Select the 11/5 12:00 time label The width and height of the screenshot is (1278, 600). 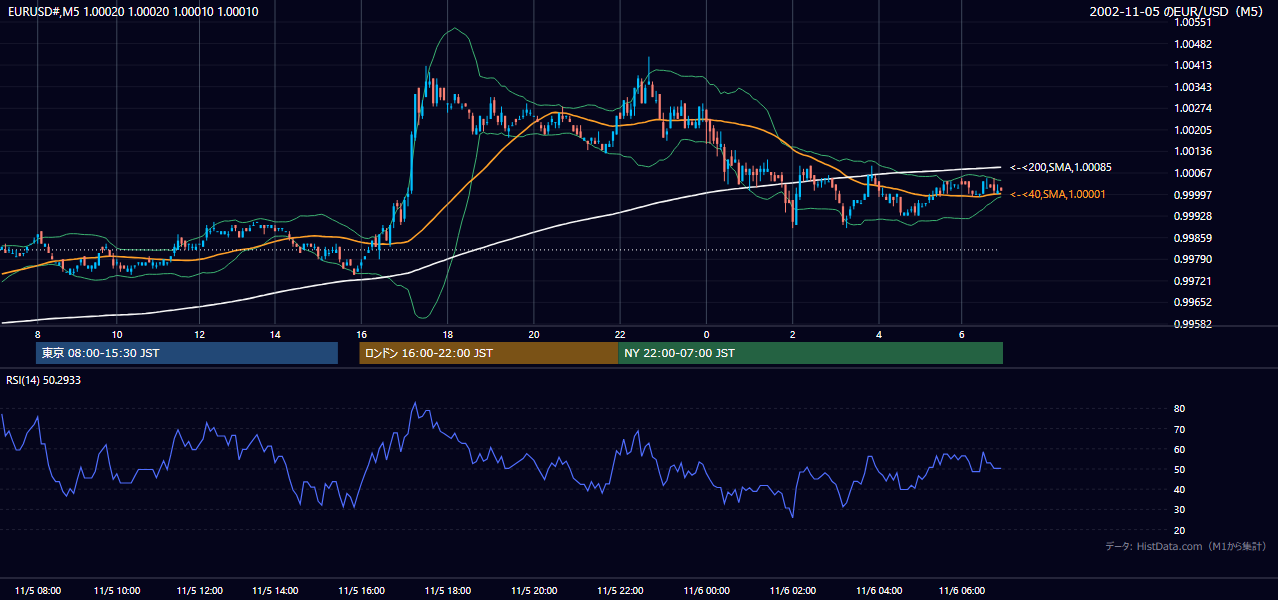click(199, 590)
